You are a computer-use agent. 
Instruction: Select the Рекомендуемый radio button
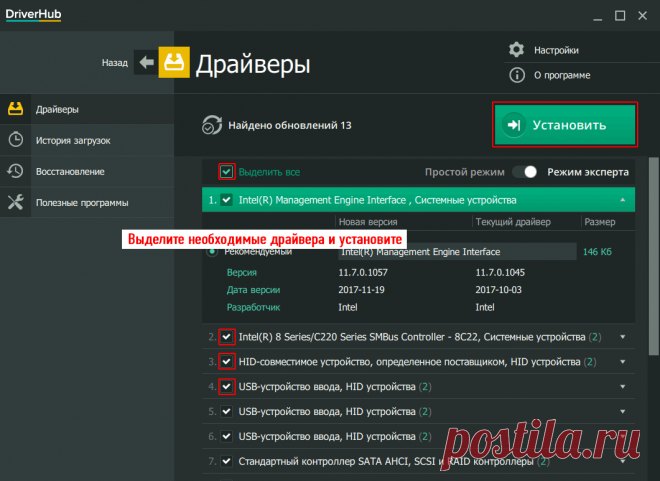(212, 252)
